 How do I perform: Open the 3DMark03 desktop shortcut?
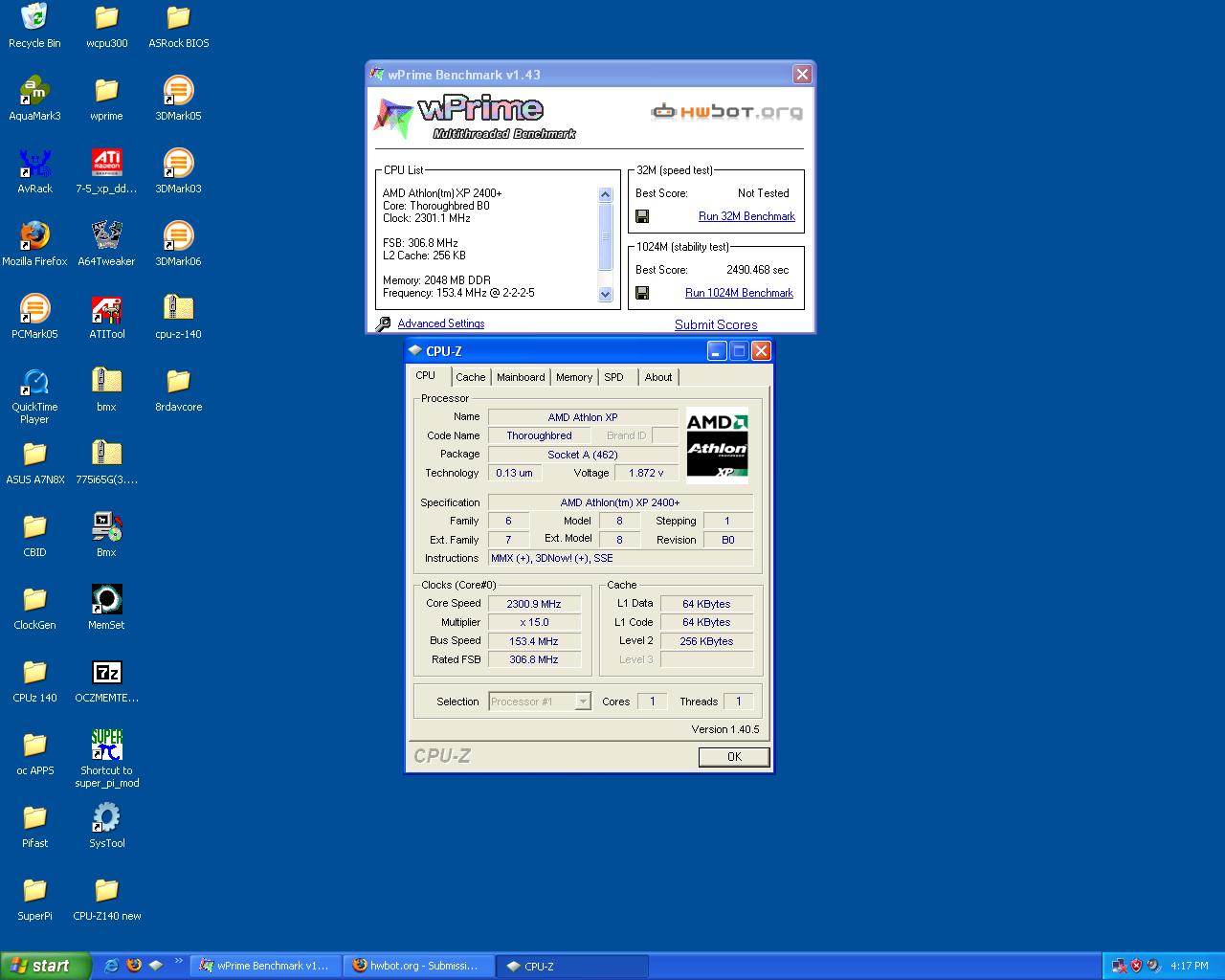click(178, 171)
